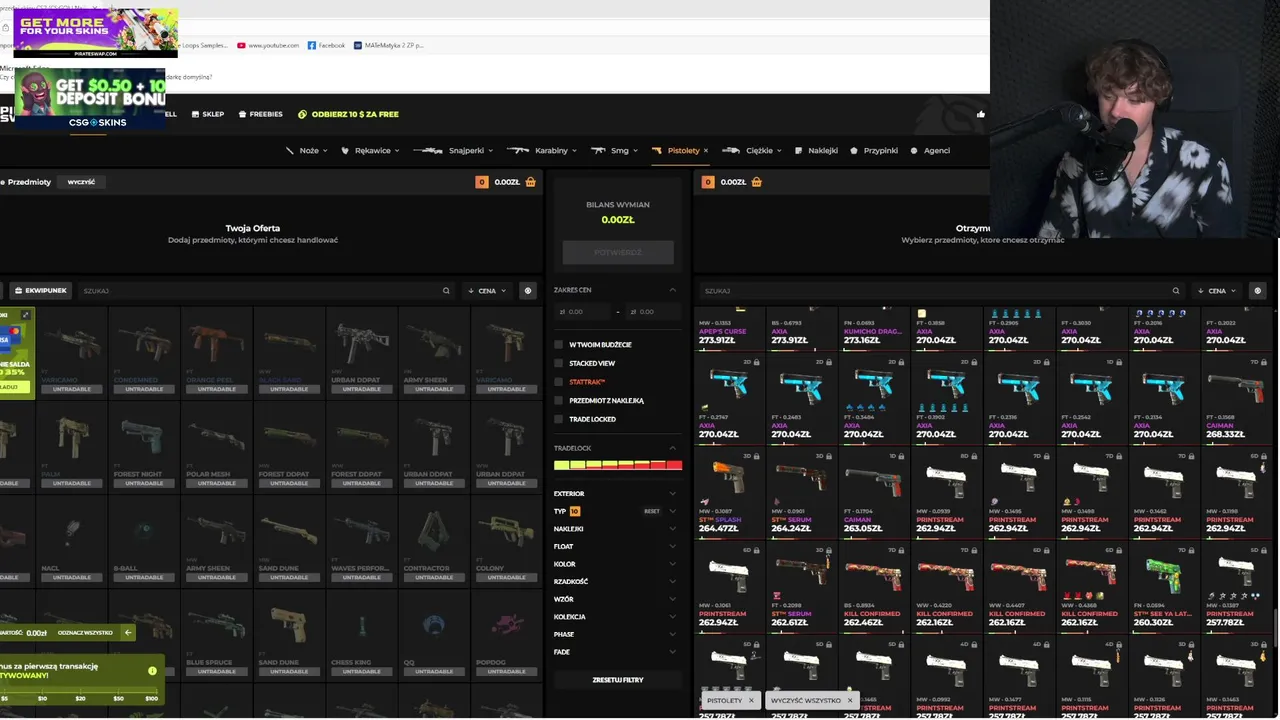
Task: Click the inventory refresh settings icon
Action: click(528, 291)
